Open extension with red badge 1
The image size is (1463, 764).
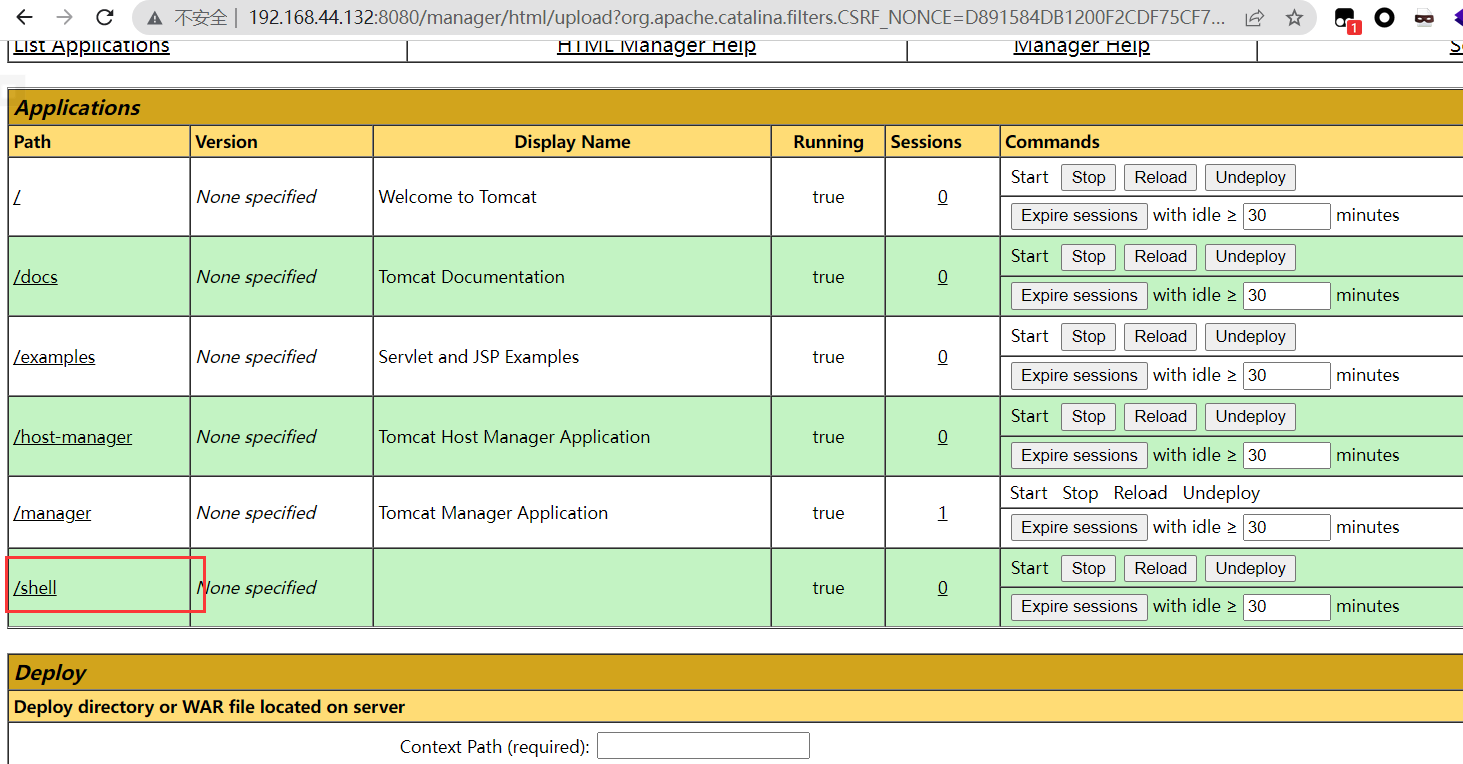[x=1346, y=19]
